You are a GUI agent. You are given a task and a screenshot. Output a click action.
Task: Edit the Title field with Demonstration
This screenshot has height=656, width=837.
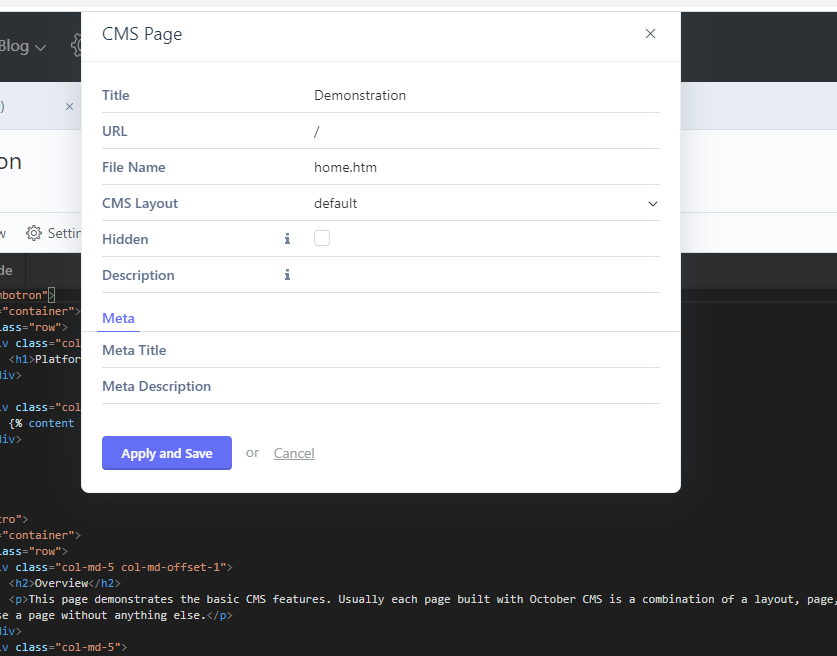point(486,96)
